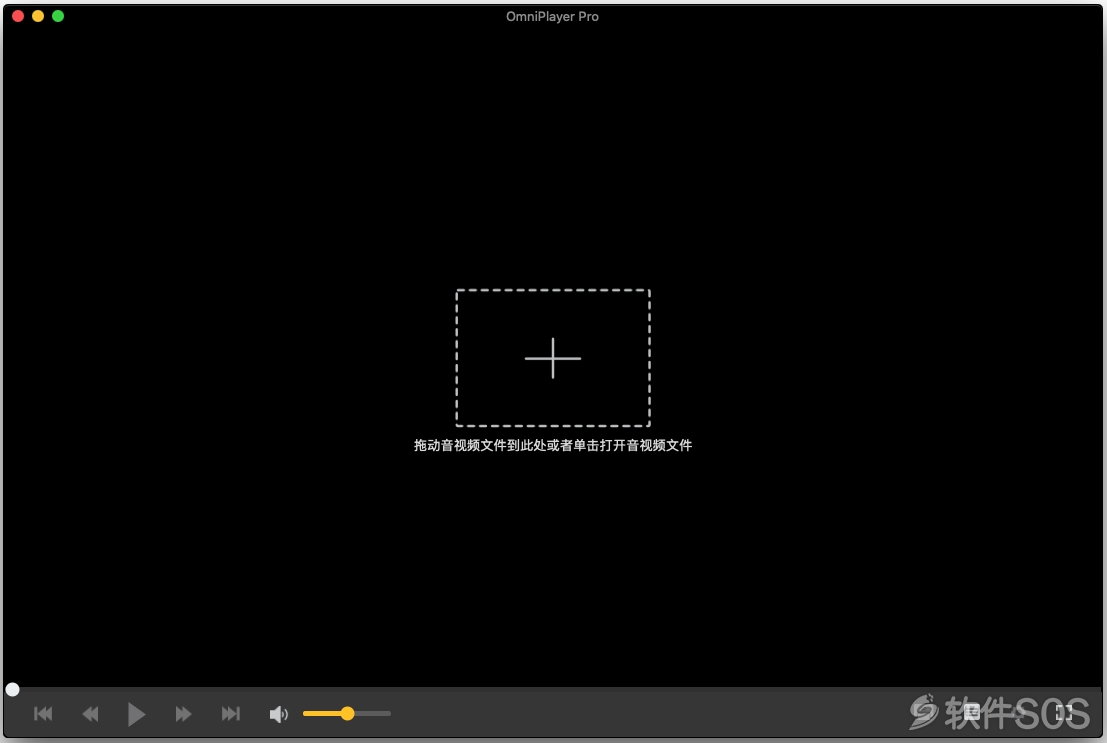The height and width of the screenshot is (743, 1107).
Task: Skip to the previous track
Action: (x=43, y=714)
